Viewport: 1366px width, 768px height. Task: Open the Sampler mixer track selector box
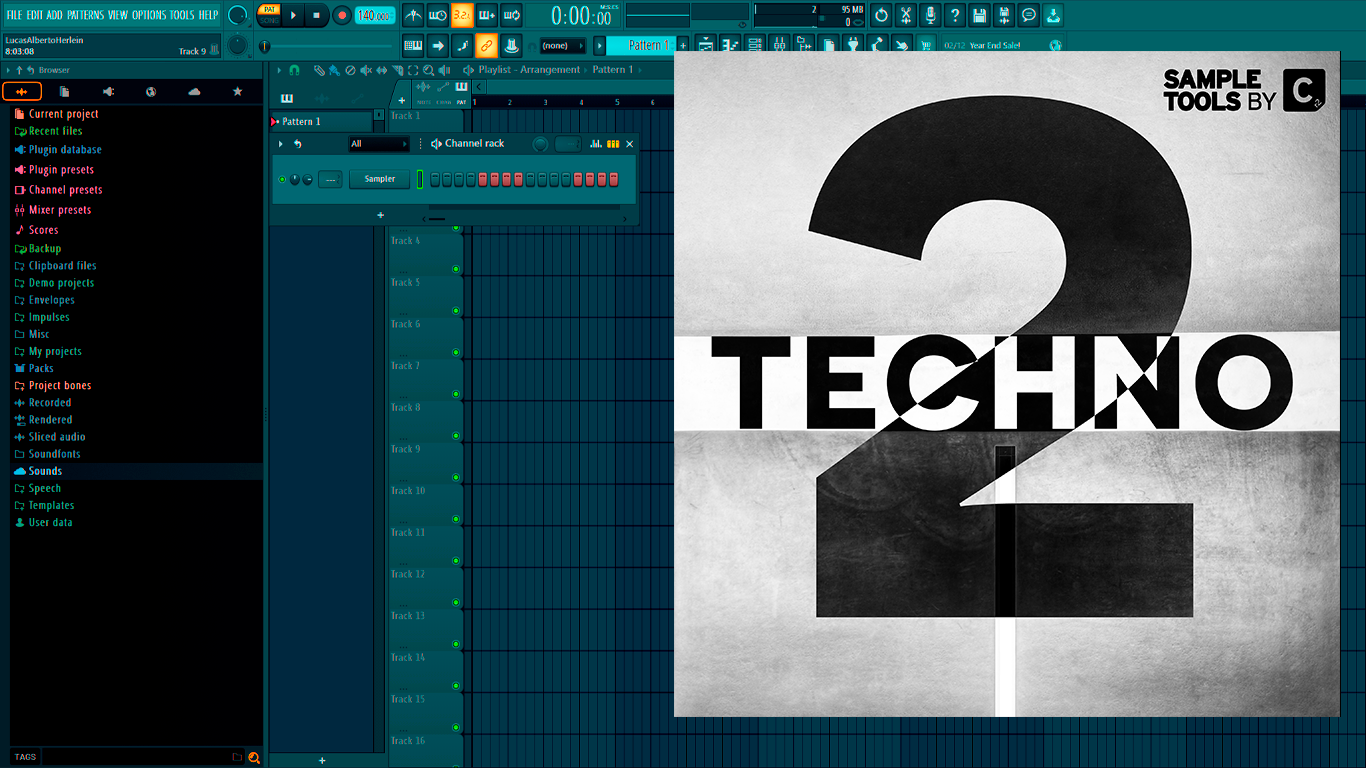tap(330, 179)
